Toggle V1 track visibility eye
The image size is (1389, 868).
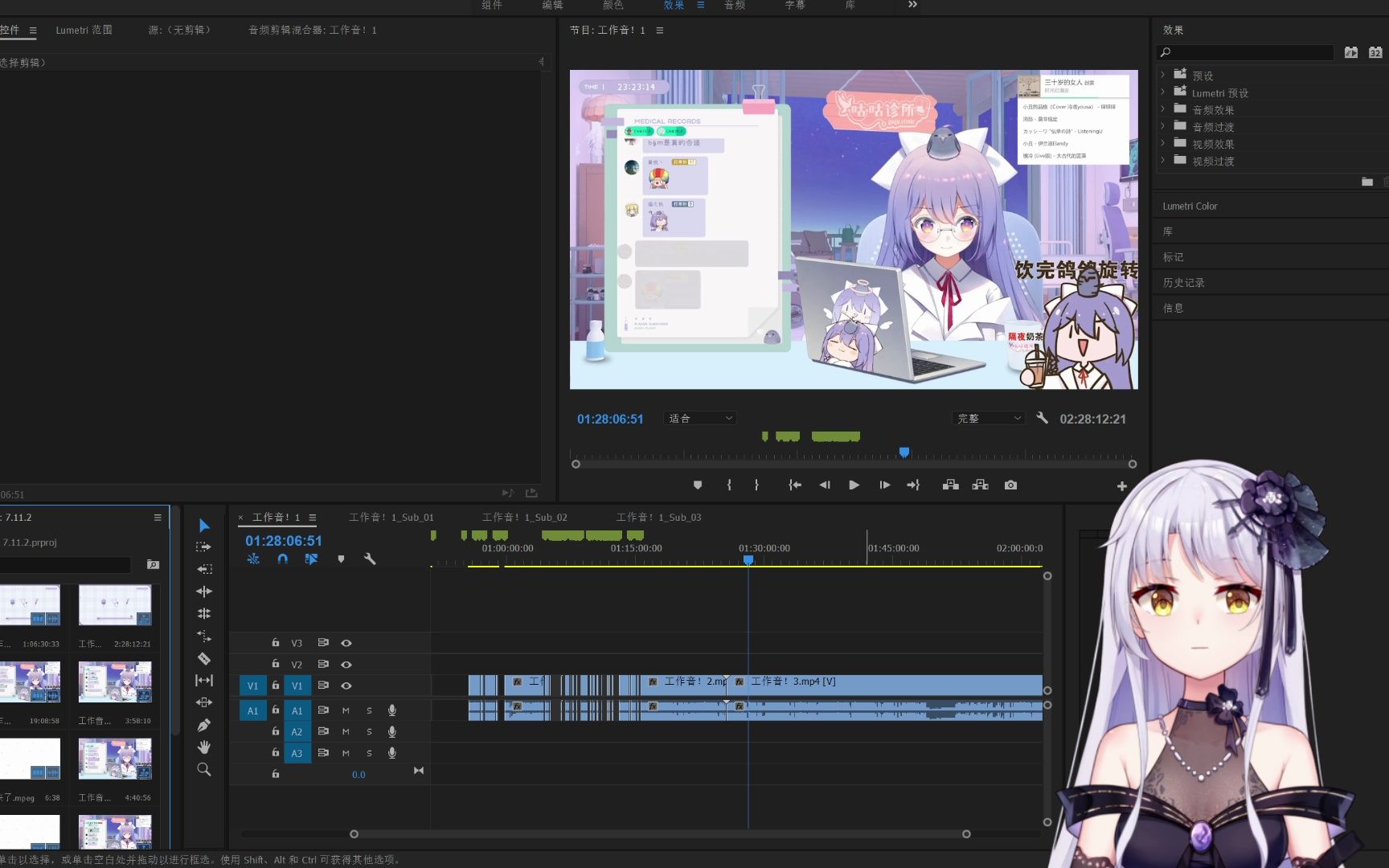346,686
